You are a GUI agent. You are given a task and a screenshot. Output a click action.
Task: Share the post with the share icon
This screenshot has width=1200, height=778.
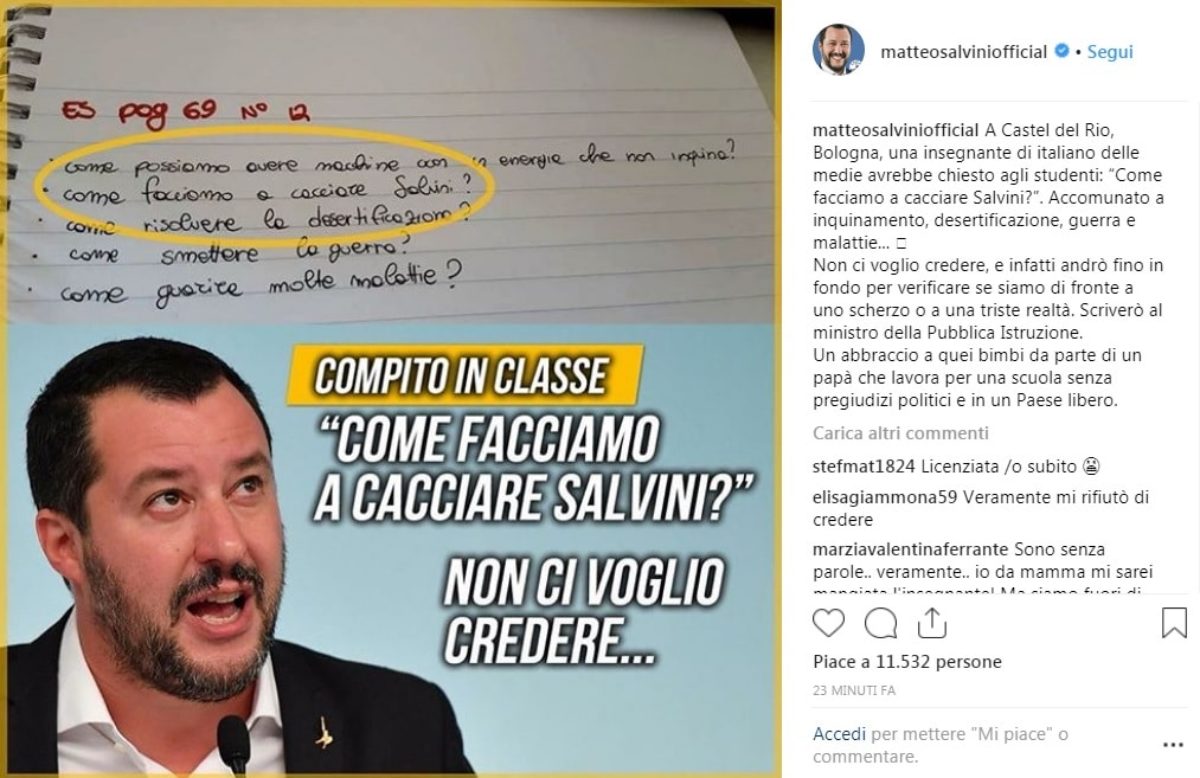point(931,622)
